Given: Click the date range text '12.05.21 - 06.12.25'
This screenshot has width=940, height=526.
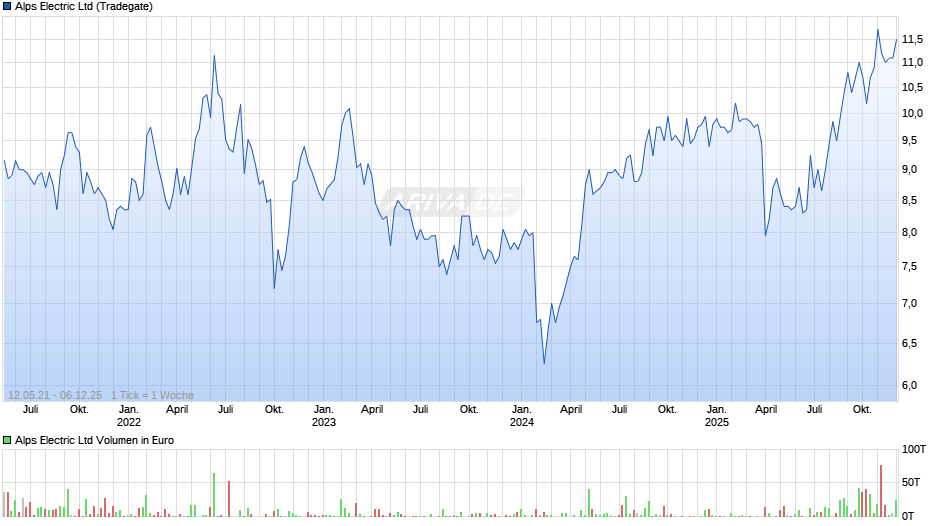Looking at the screenshot, I should coord(55,395).
